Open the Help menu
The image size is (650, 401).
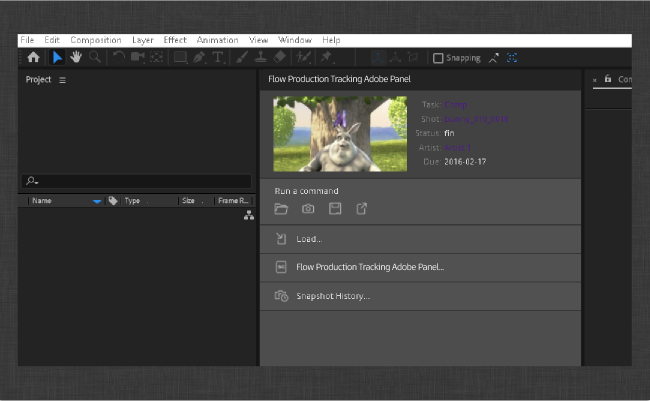coord(331,40)
